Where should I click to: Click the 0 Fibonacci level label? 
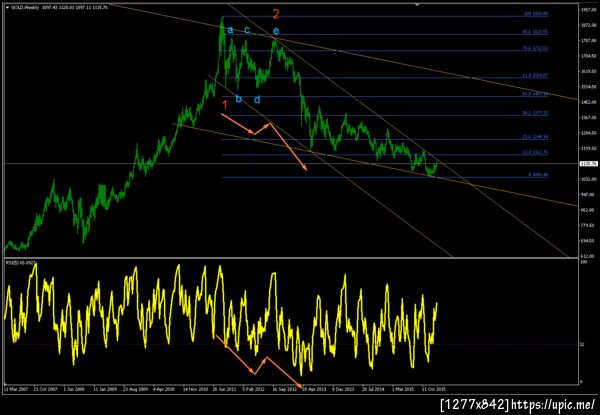pyautogui.click(x=538, y=175)
